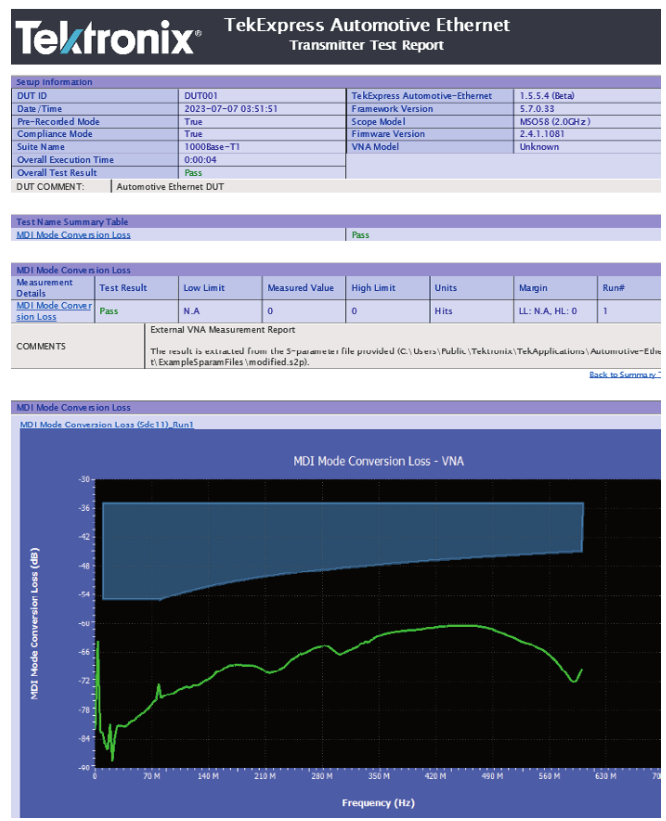Click the Framework Version value 5.7.0.33
This screenshot has width=666, height=821.
click(537, 109)
